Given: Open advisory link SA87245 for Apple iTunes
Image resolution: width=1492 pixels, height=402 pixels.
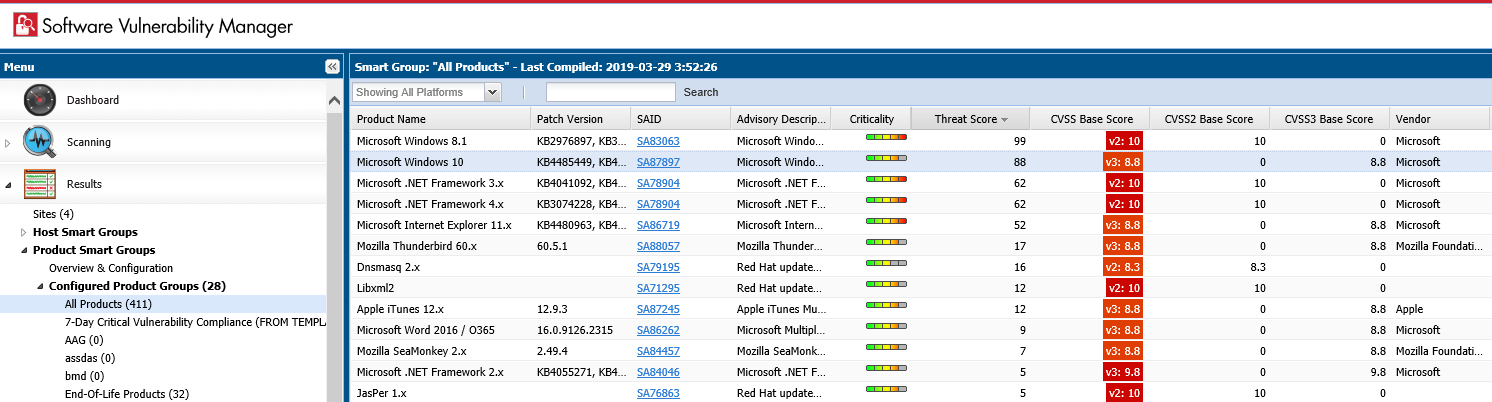Looking at the screenshot, I should (658, 310).
